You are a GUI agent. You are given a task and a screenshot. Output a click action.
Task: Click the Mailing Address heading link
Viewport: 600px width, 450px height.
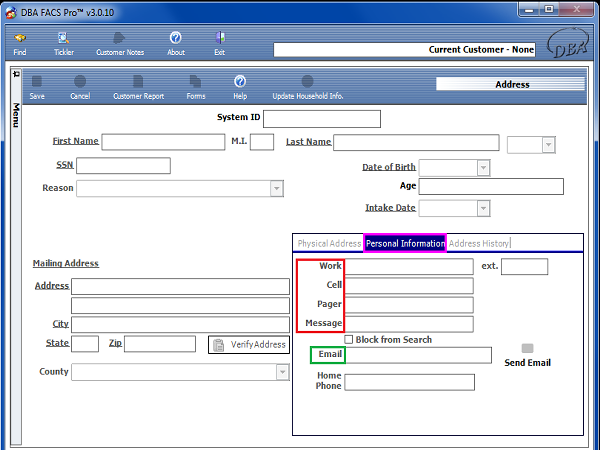coord(66,263)
